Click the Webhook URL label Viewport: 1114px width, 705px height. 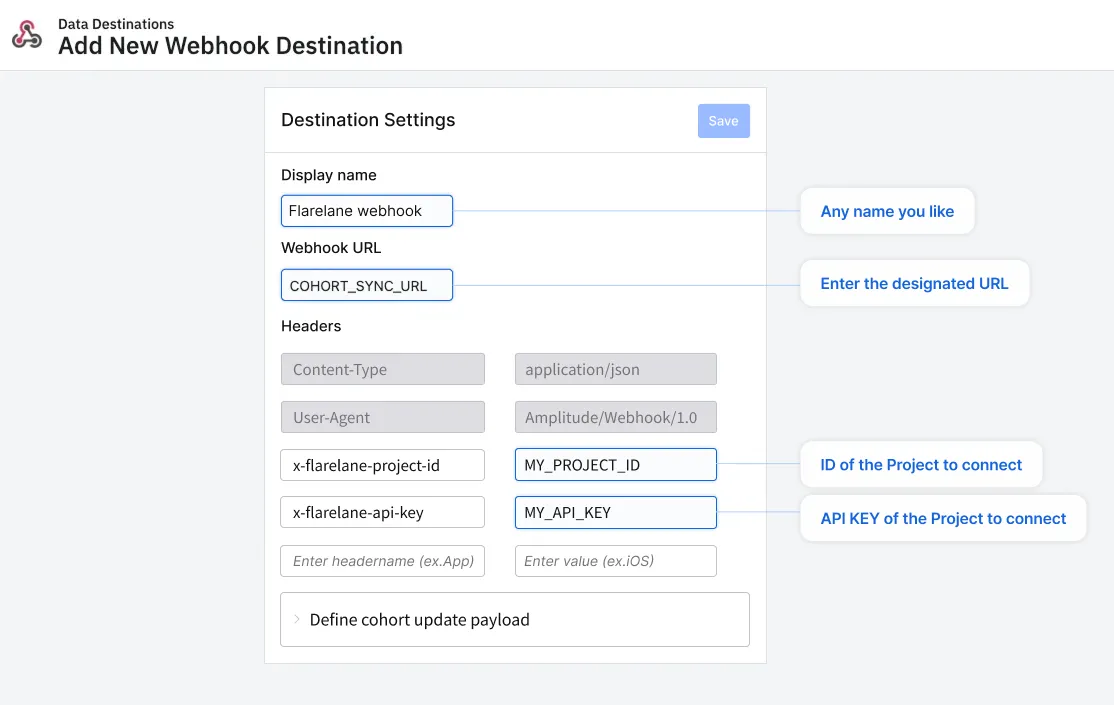(331, 248)
